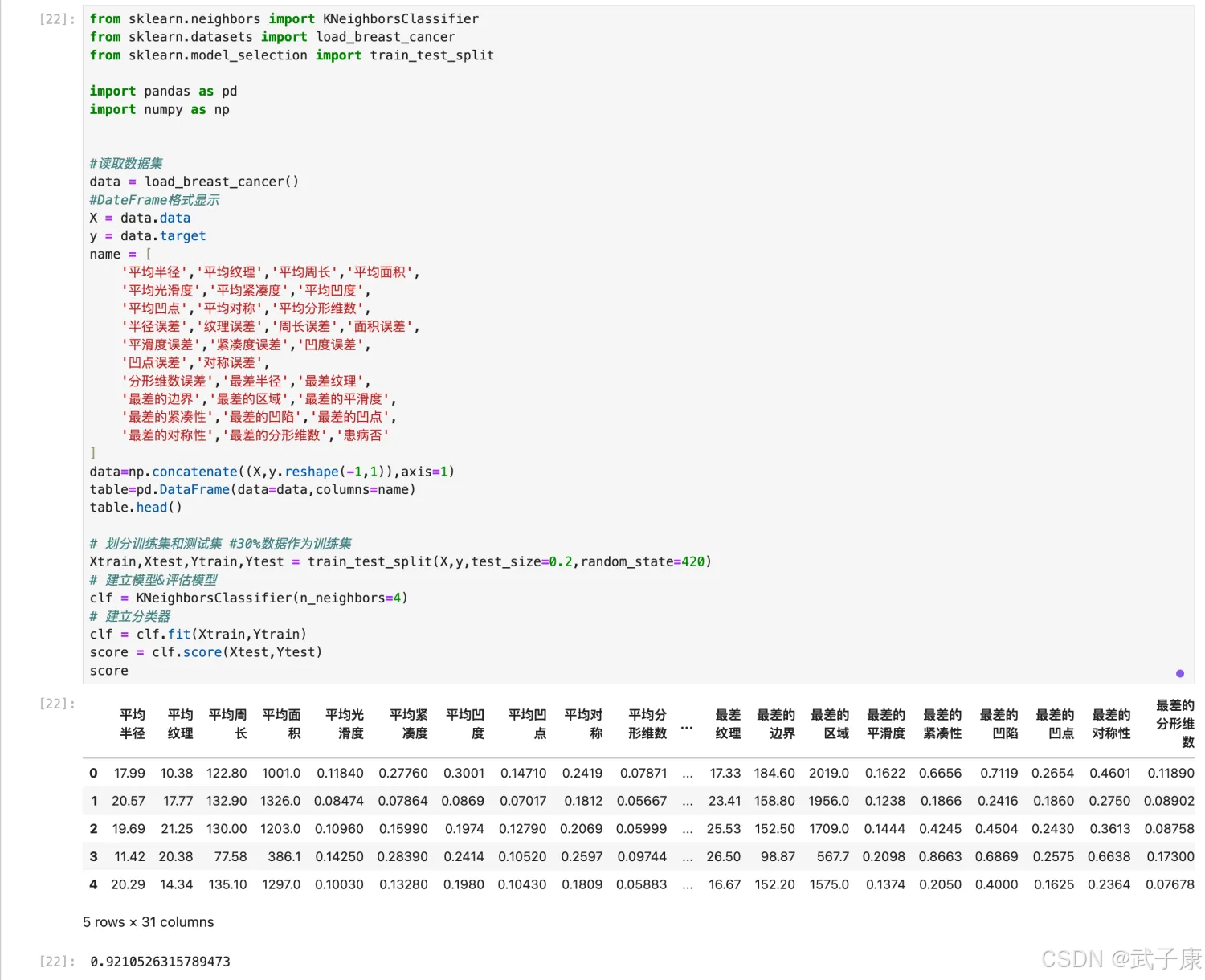Click cell value 1575.0 in row 4

829,884
